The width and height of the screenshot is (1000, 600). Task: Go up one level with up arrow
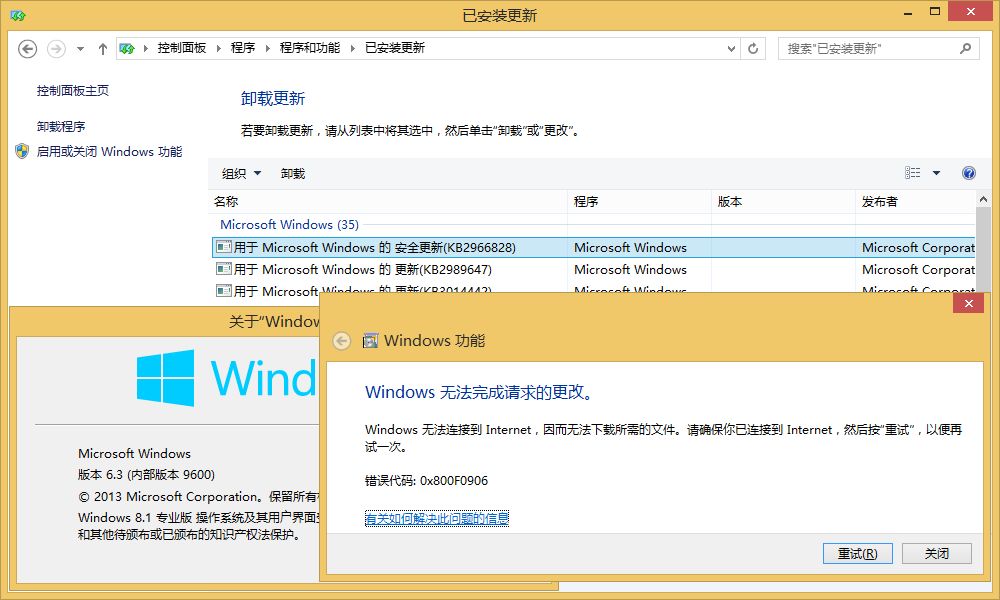point(102,48)
